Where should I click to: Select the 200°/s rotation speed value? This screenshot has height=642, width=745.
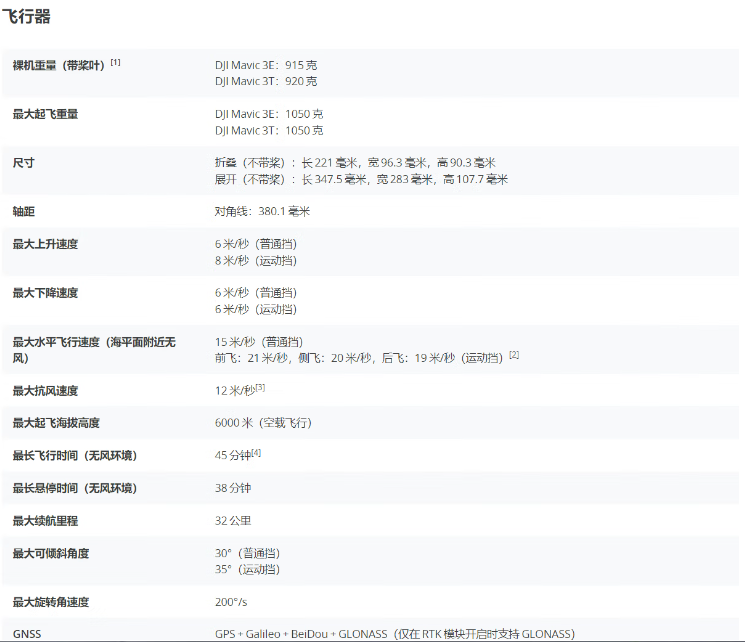233,602
